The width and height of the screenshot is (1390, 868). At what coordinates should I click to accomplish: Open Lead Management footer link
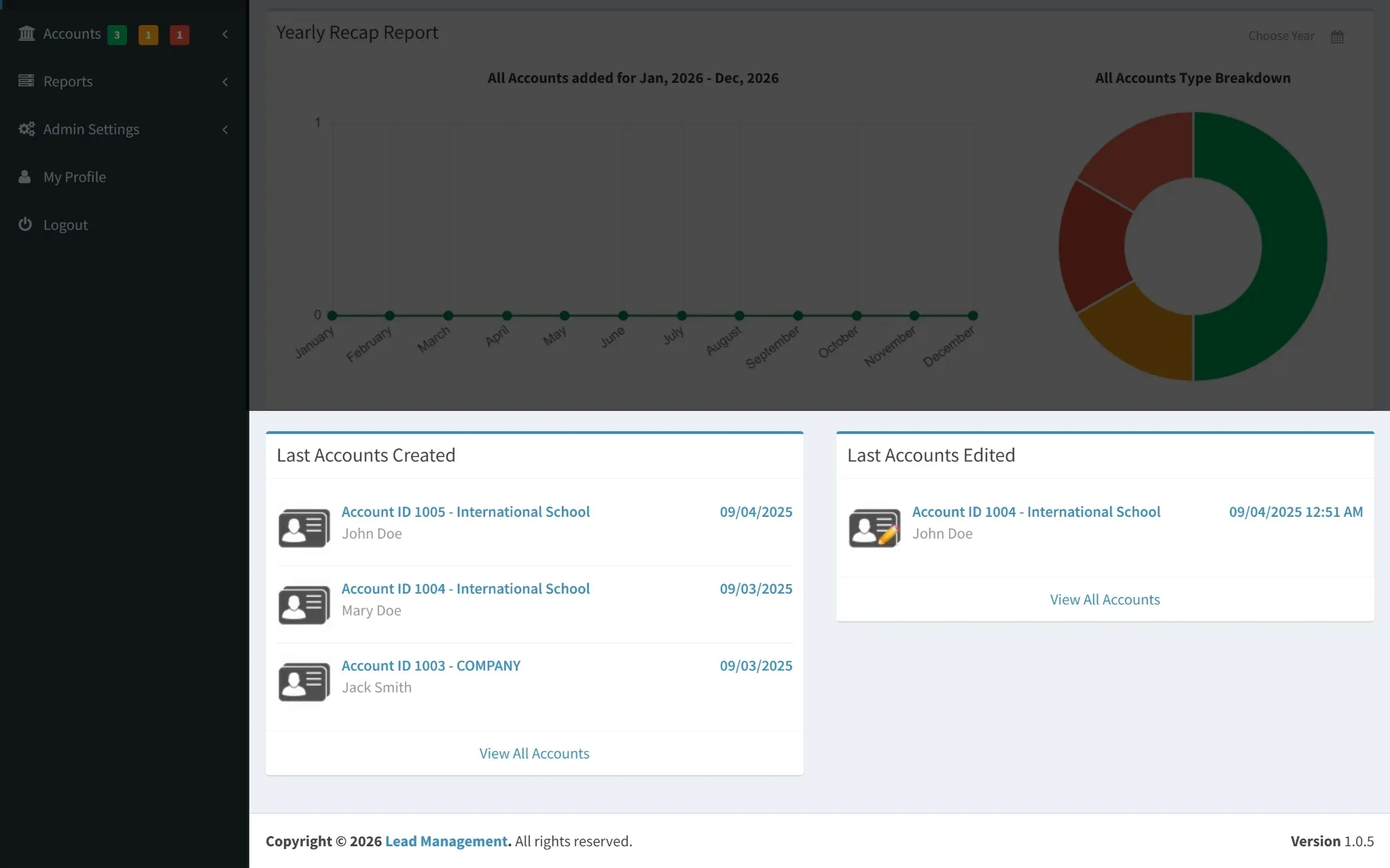[446, 841]
